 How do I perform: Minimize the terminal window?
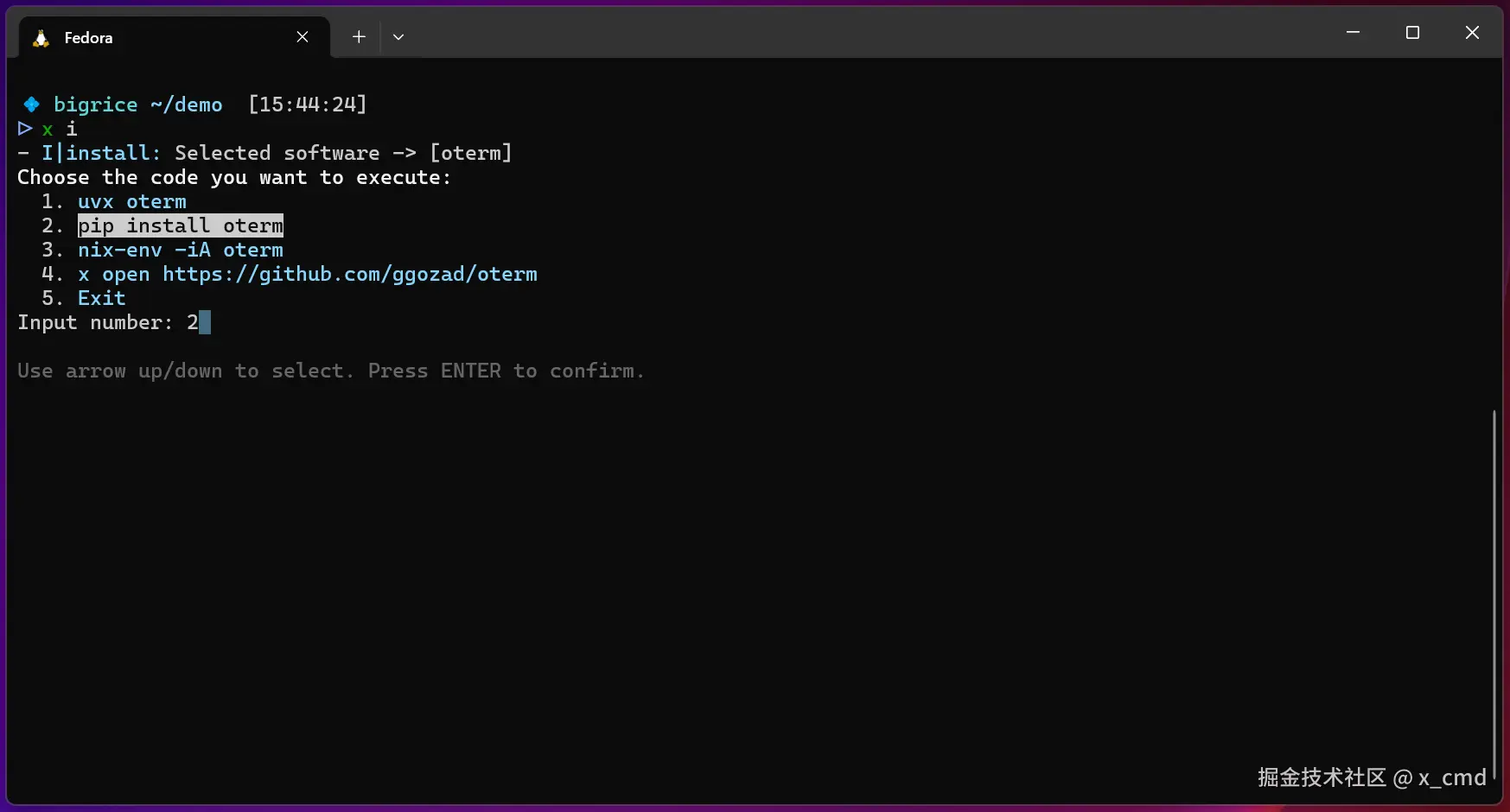pyautogui.click(x=1354, y=33)
